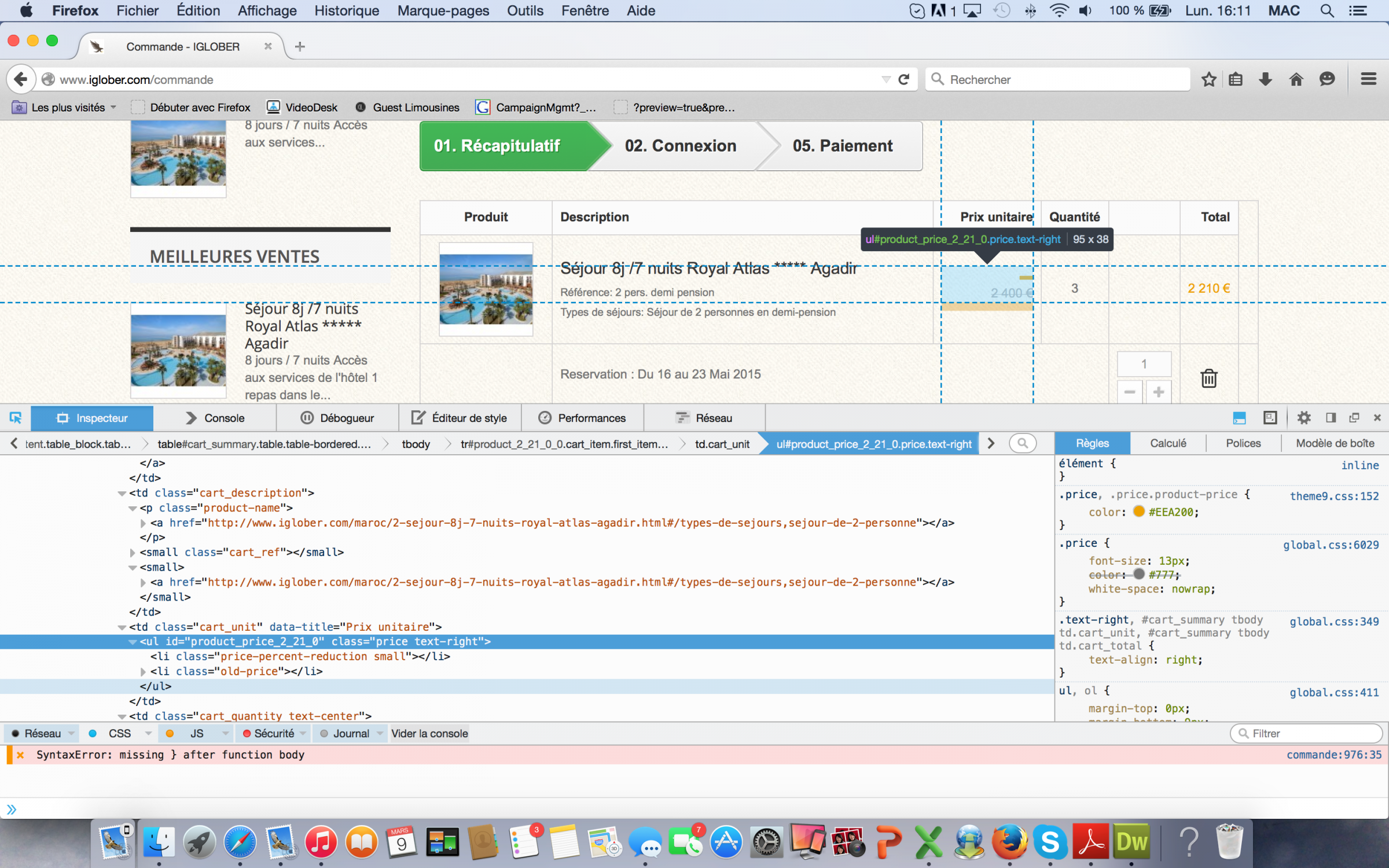The width and height of the screenshot is (1389, 868).
Task: Expand the cart_description td node
Action: (122, 494)
